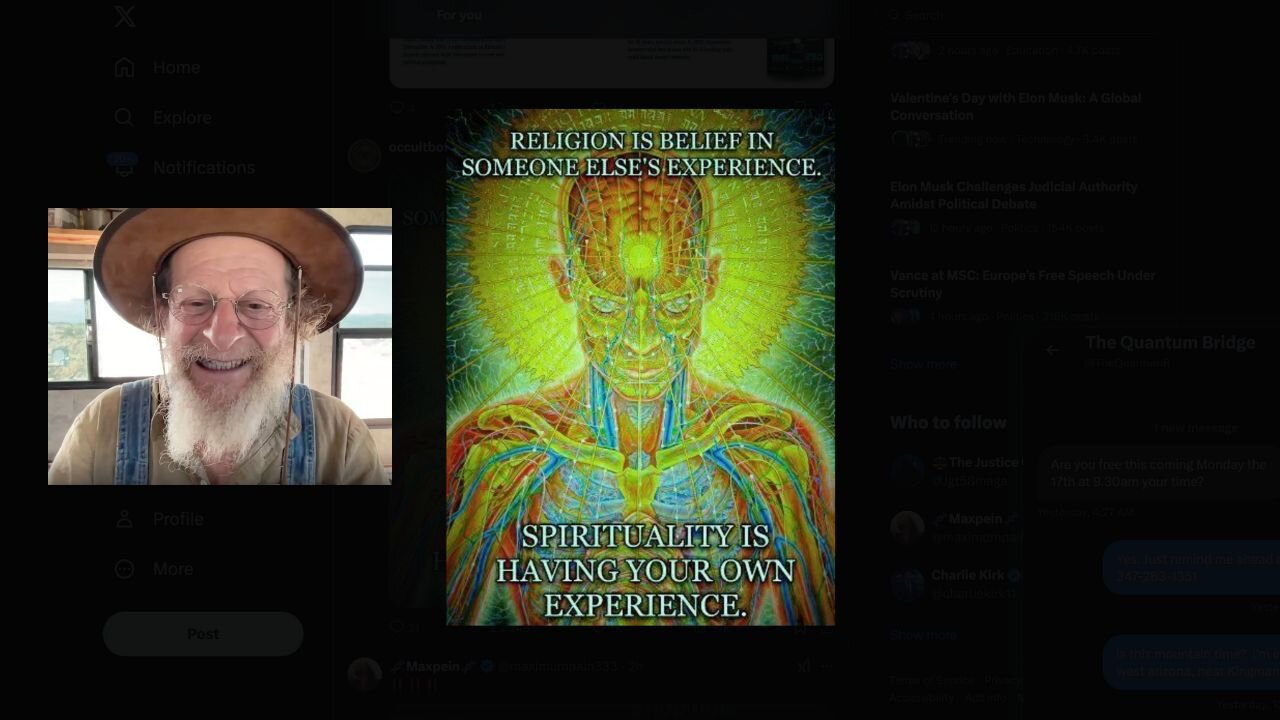Image resolution: width=1280 pixels, height=720 pixels.
Task: Click the reply icon above occultbot post
Action: click(x=397, y=108)
